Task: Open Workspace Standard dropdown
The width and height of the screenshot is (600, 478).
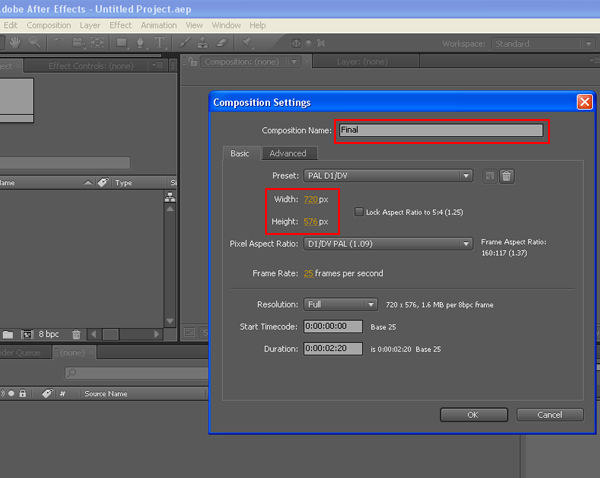Action: pos(543,44)
